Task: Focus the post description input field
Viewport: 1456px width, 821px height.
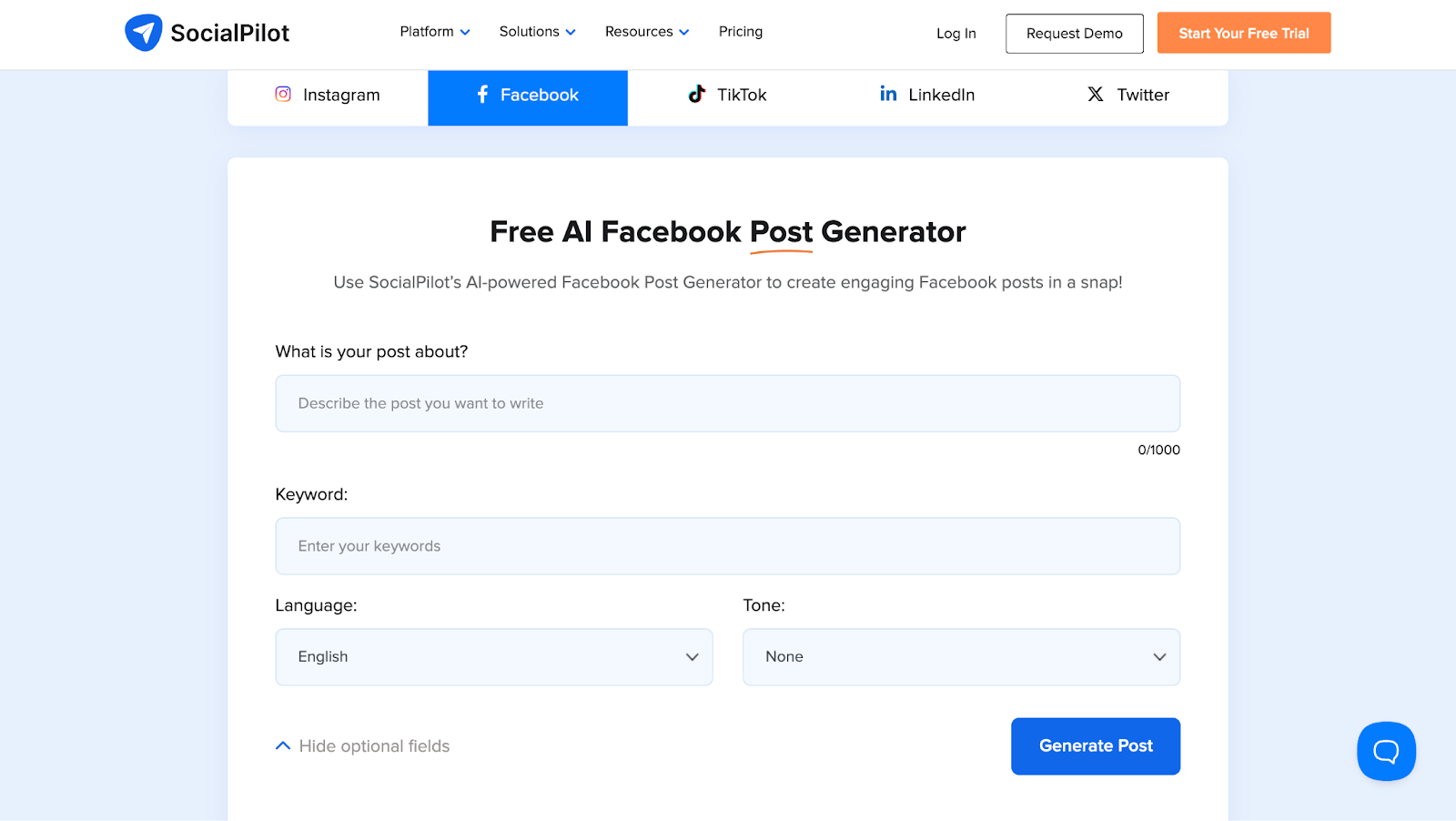Action: [727, 403]
